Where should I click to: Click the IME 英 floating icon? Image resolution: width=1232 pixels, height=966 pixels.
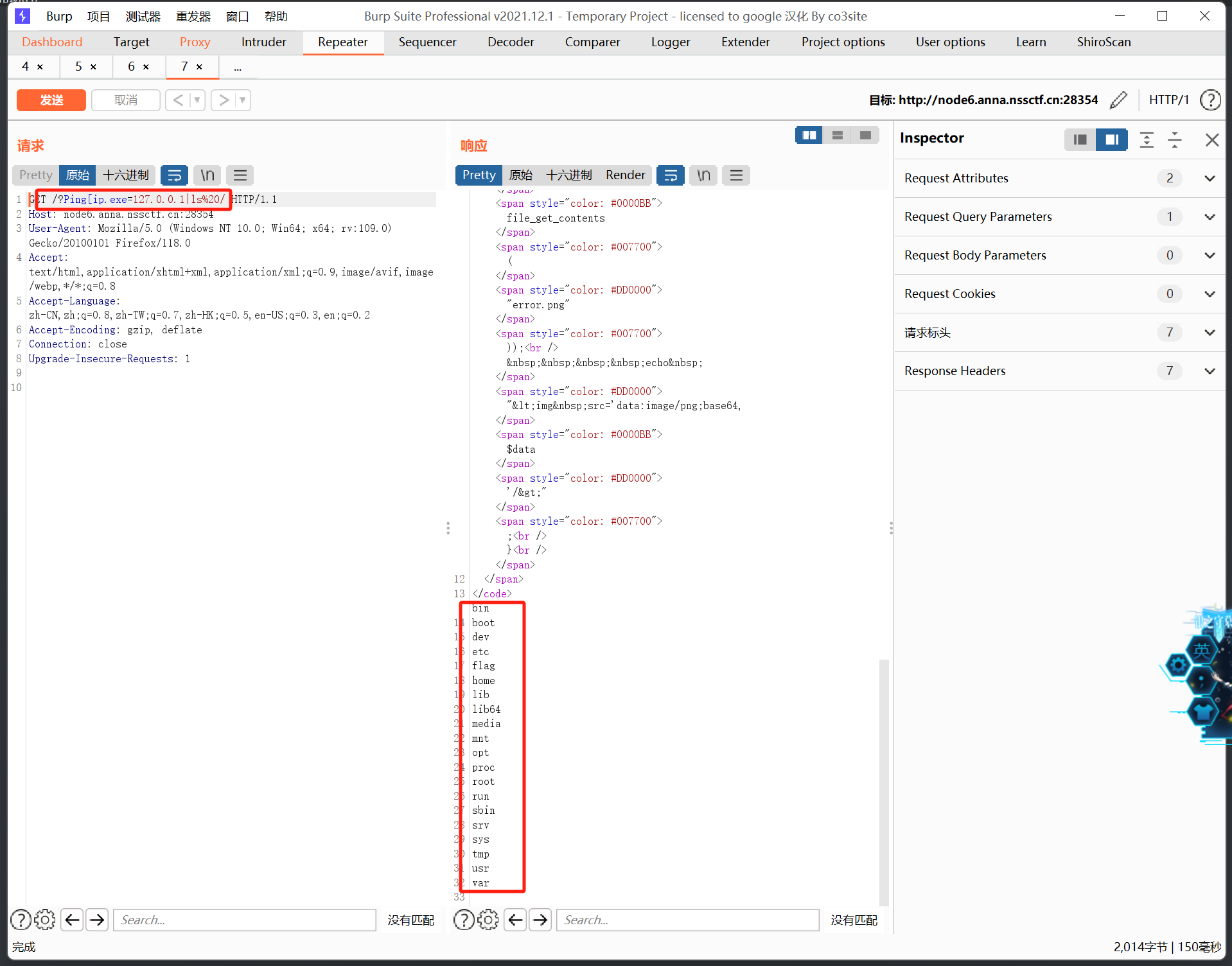1201,651
